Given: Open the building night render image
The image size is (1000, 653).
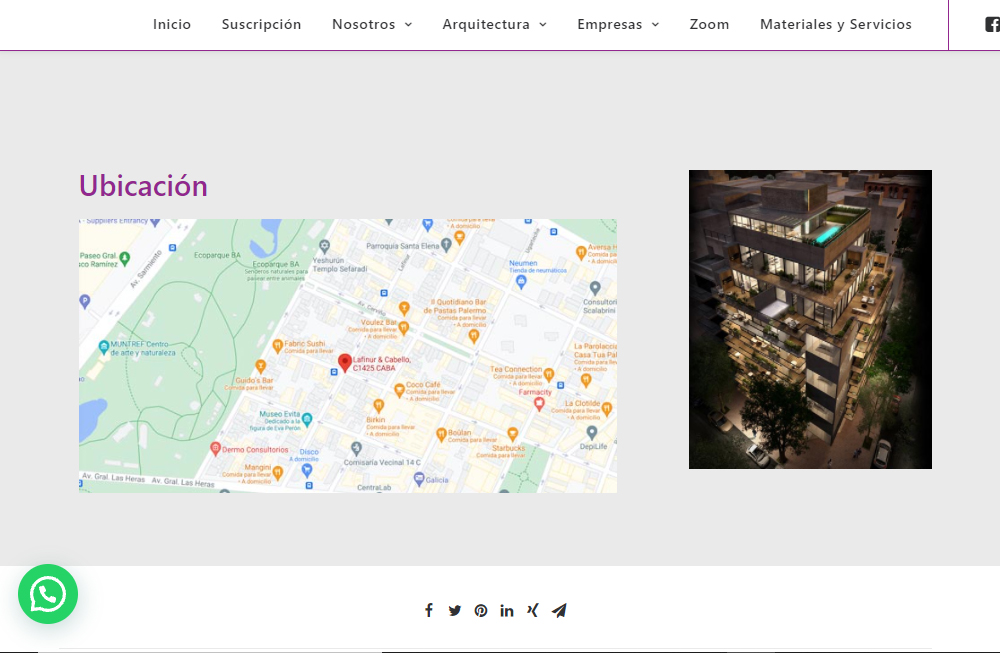Looking at the screenshot, I should [x=810, y=319].
